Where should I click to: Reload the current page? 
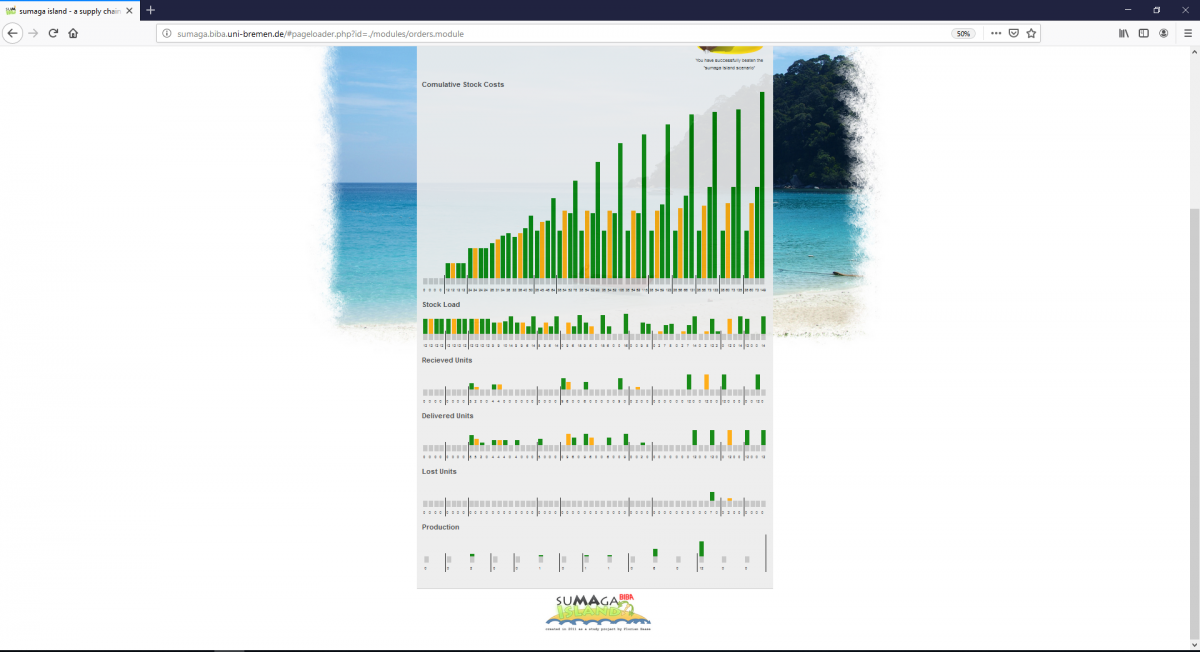[53, 33]
